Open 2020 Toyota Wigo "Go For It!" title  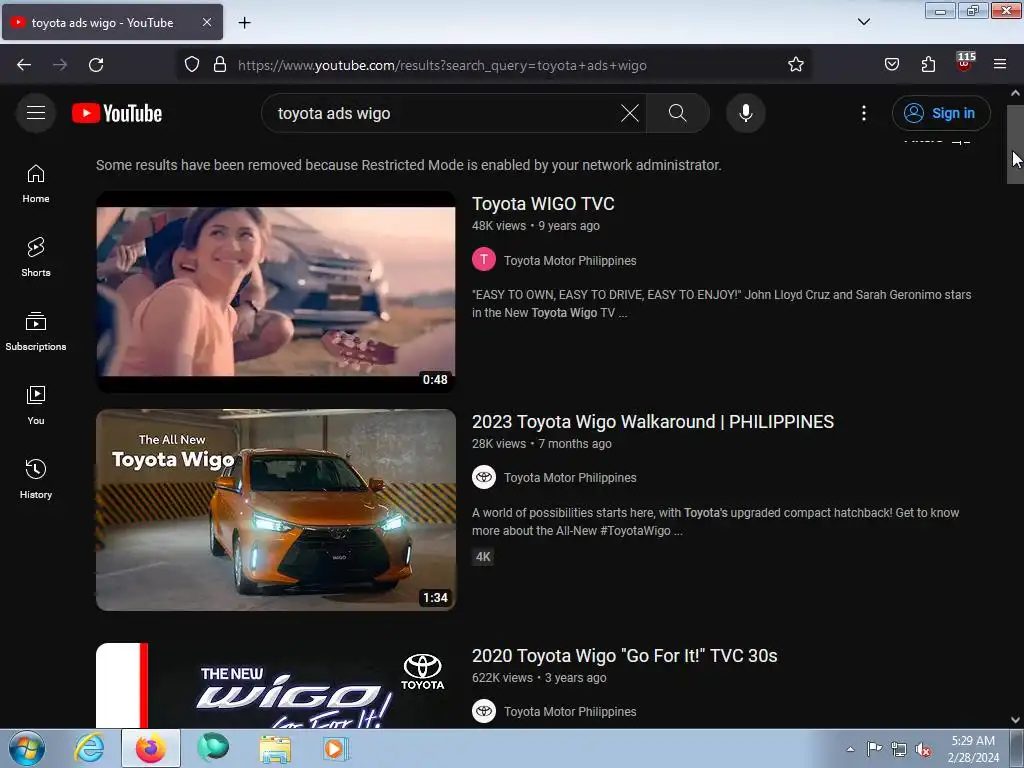(x=624, y=656)
